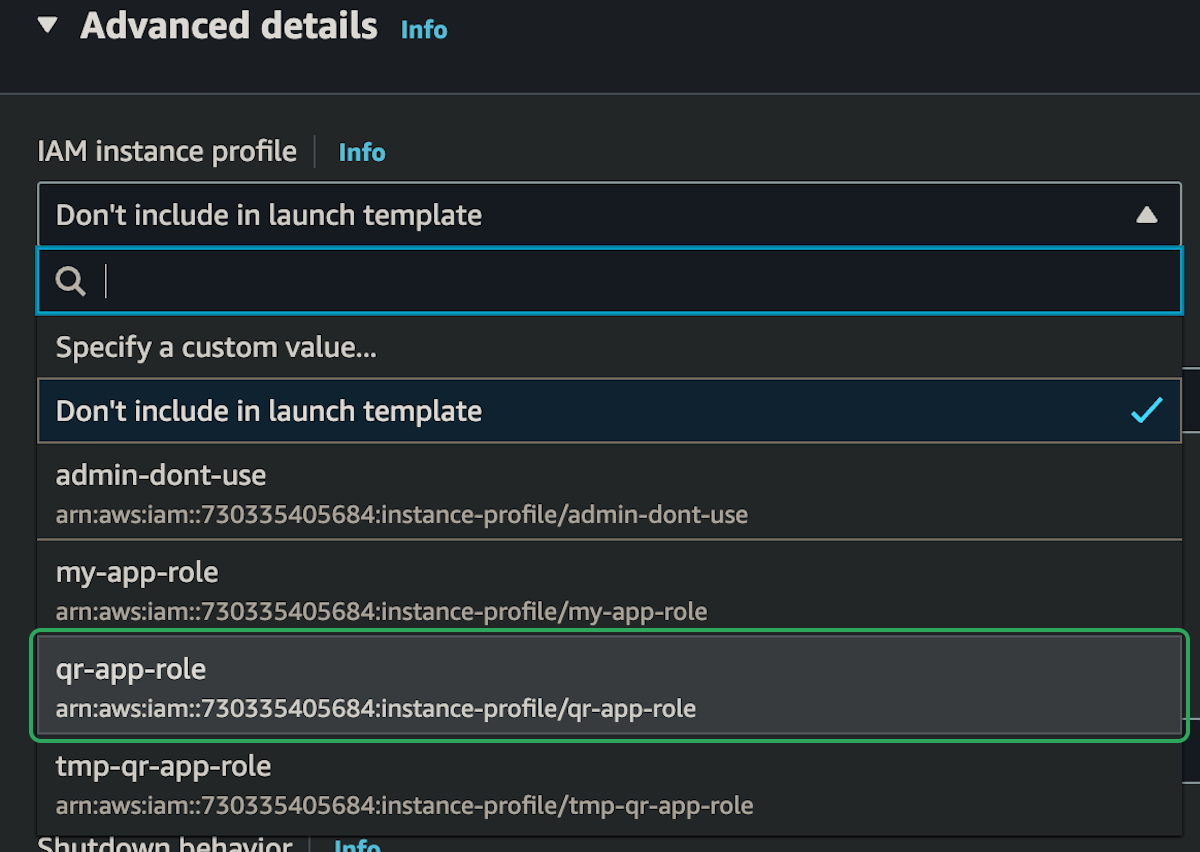Screen dimensions: 1200x852
Task: Choose 'Specify a custom value...' option
Action: (610, 347)
